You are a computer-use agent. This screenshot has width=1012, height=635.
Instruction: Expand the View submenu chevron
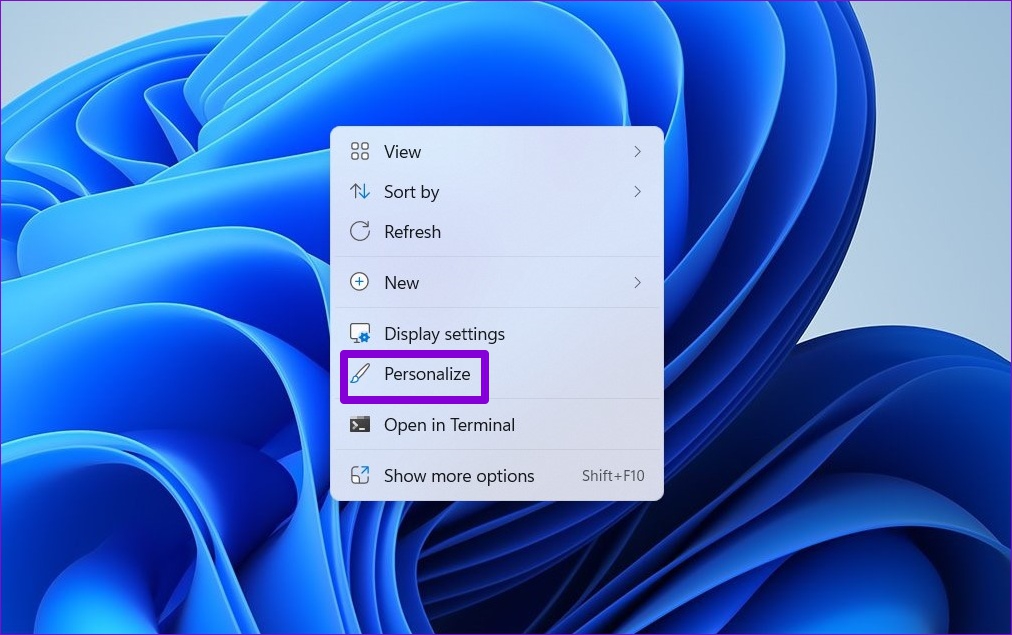[638, 152]
